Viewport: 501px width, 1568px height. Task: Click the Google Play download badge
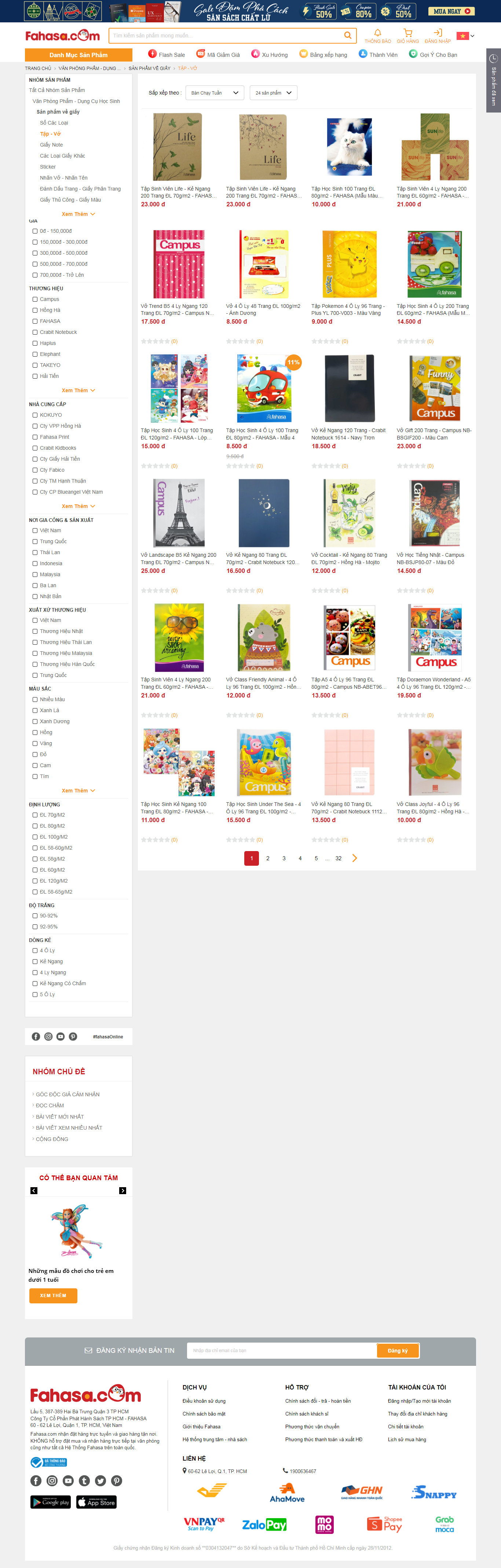51,1502
